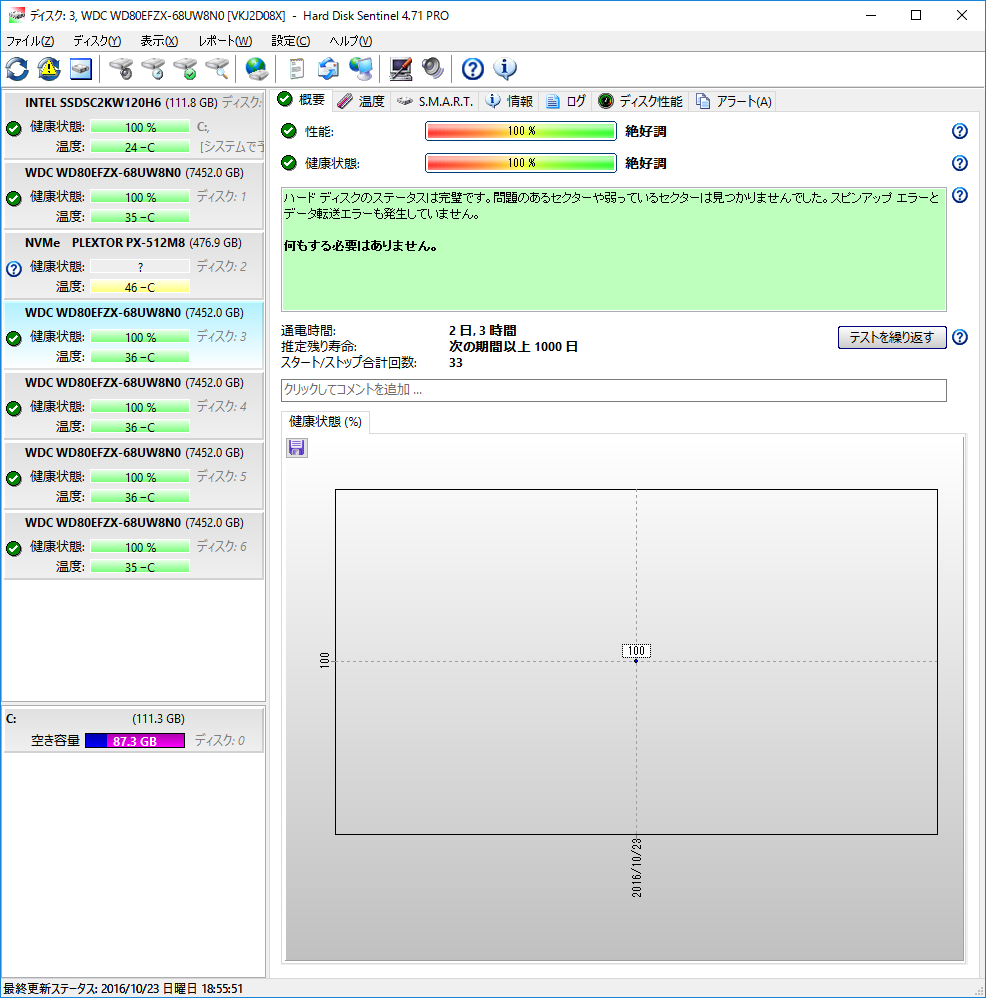Save the health graph using floppy icon
The height and width of the screenshot is (998, 986).
click(297, 448)
